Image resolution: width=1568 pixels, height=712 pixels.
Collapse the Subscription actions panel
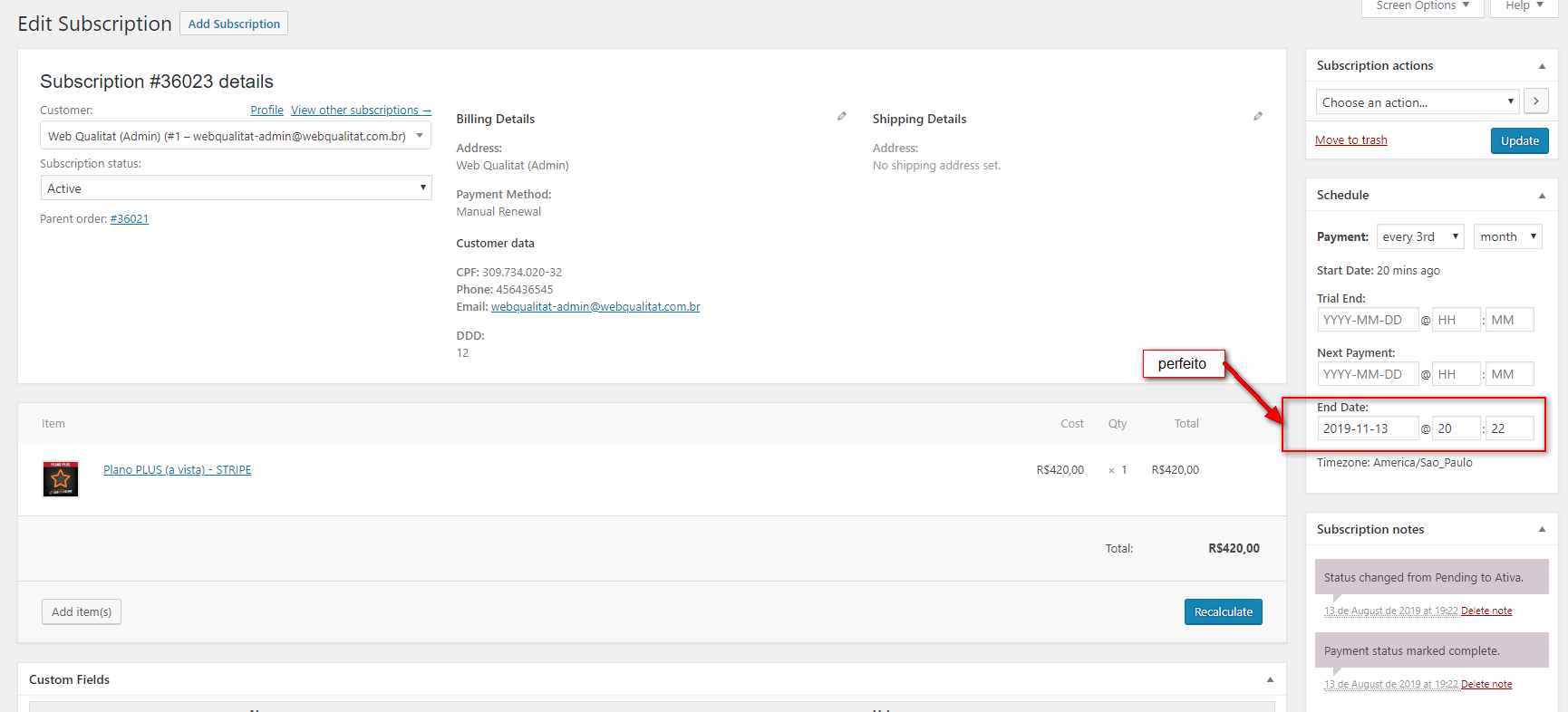click(1542, 66)
